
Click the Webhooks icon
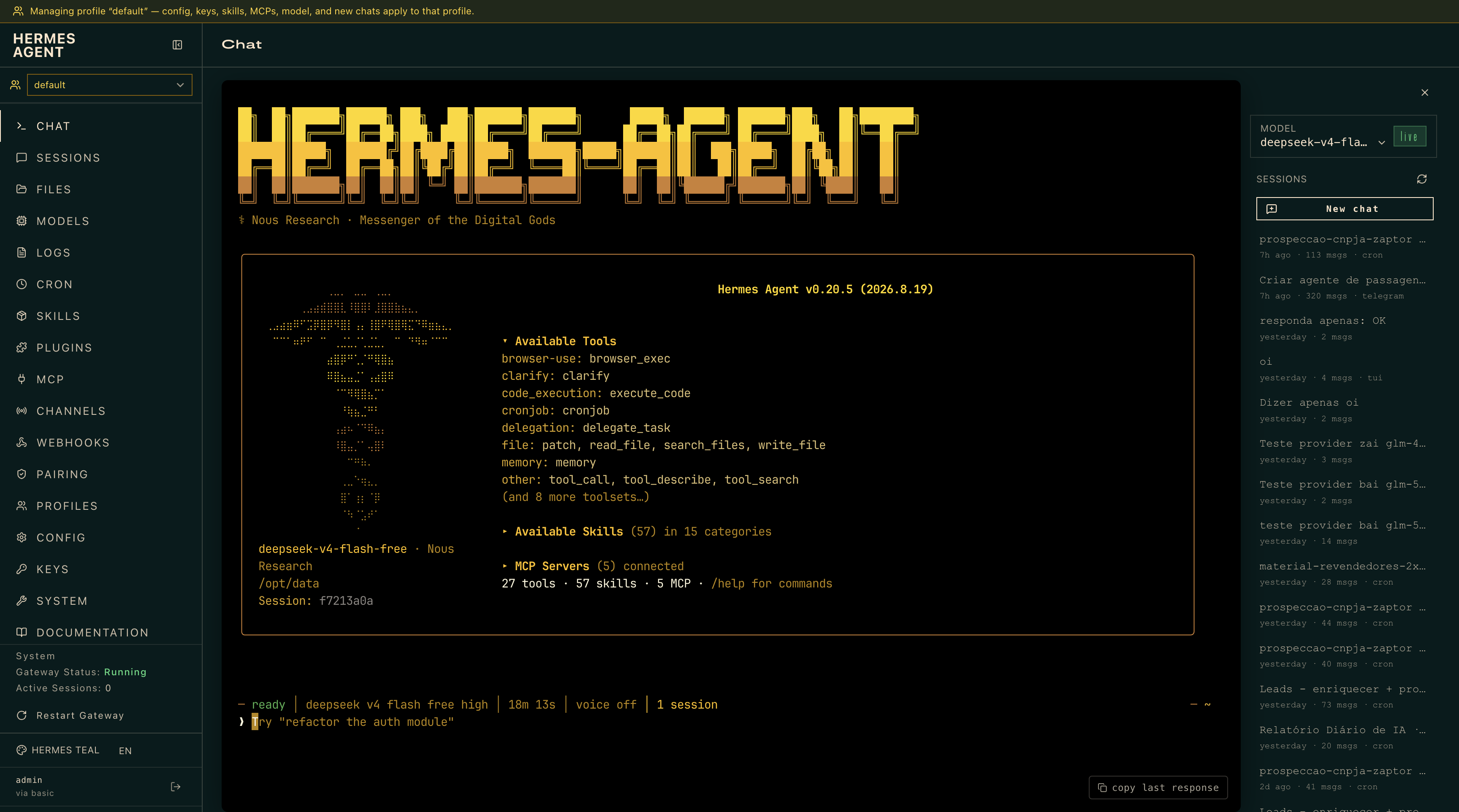point(22,443)
